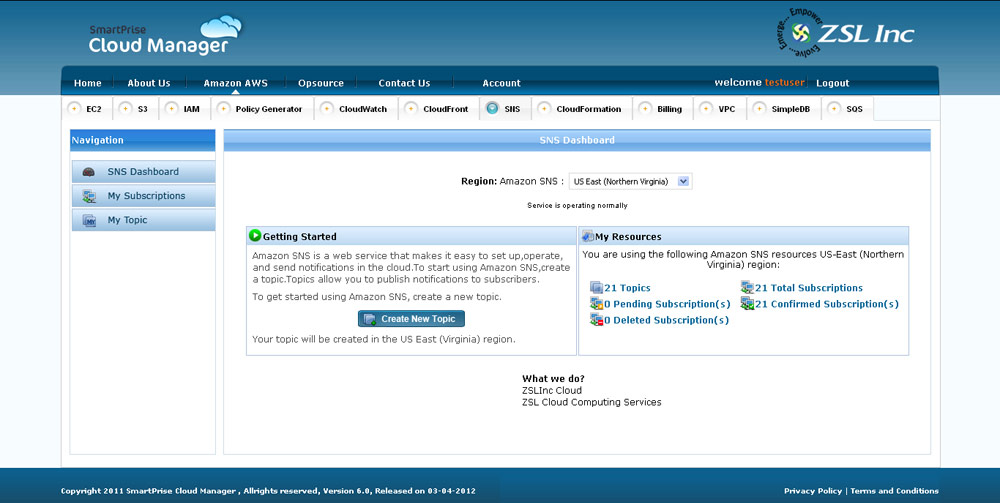Screen dimensions: 1000x503
Task: Open the Amazon AWS menu
Action: click(235, 83)
